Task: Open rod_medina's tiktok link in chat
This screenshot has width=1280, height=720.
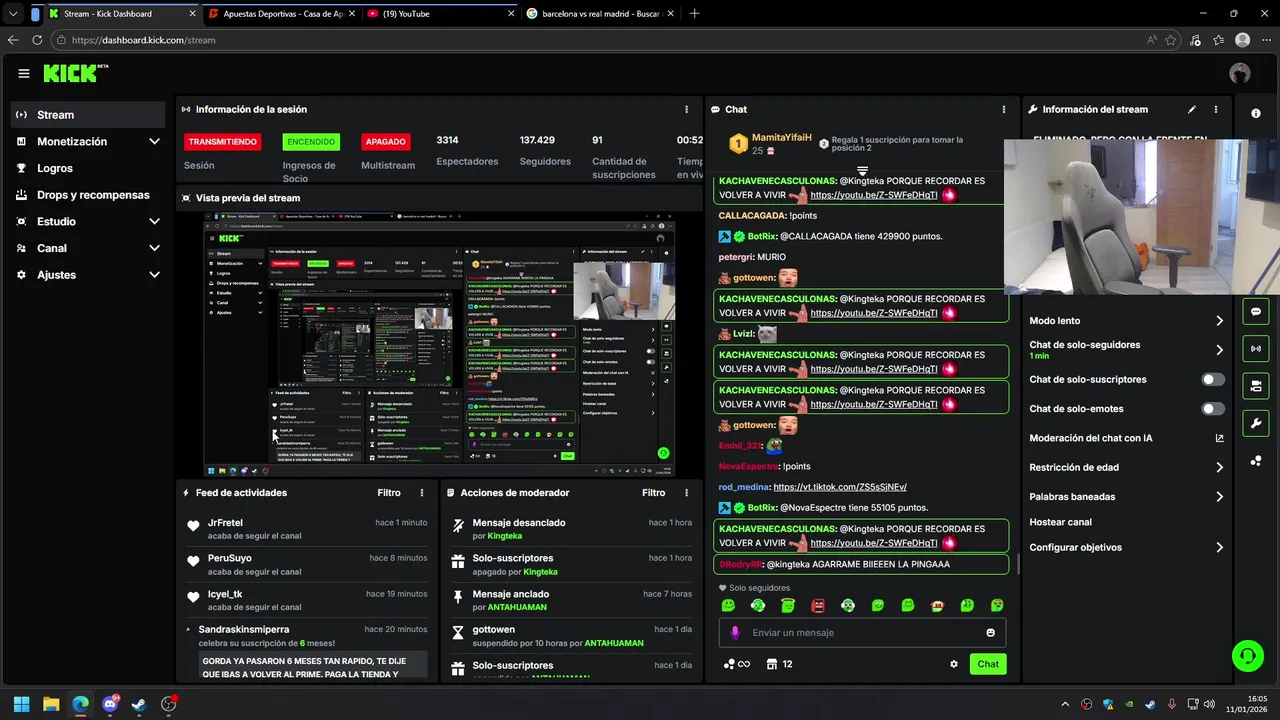Action: (x=840, y=487)
